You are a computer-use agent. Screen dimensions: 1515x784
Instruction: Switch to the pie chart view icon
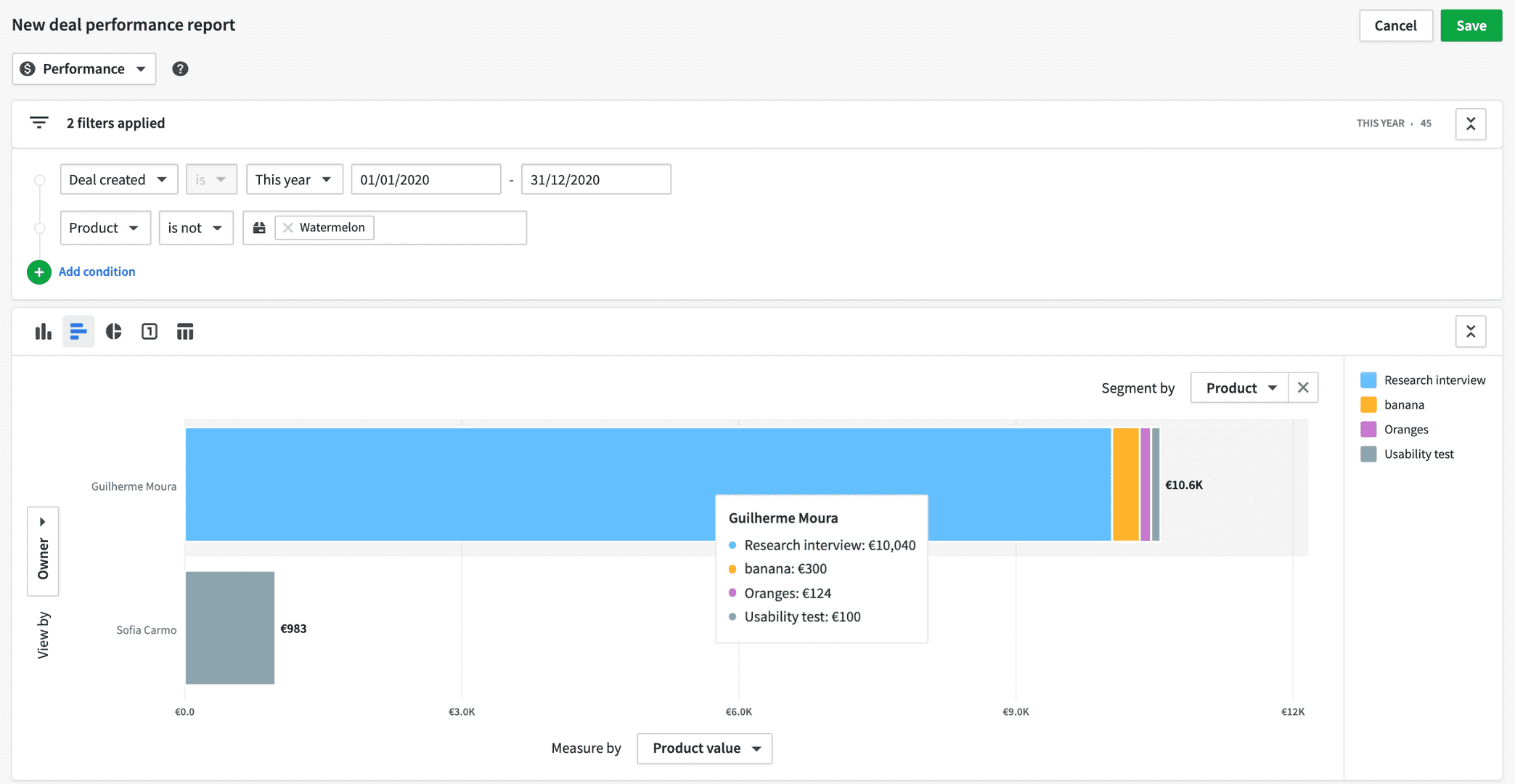pos(114,332)
